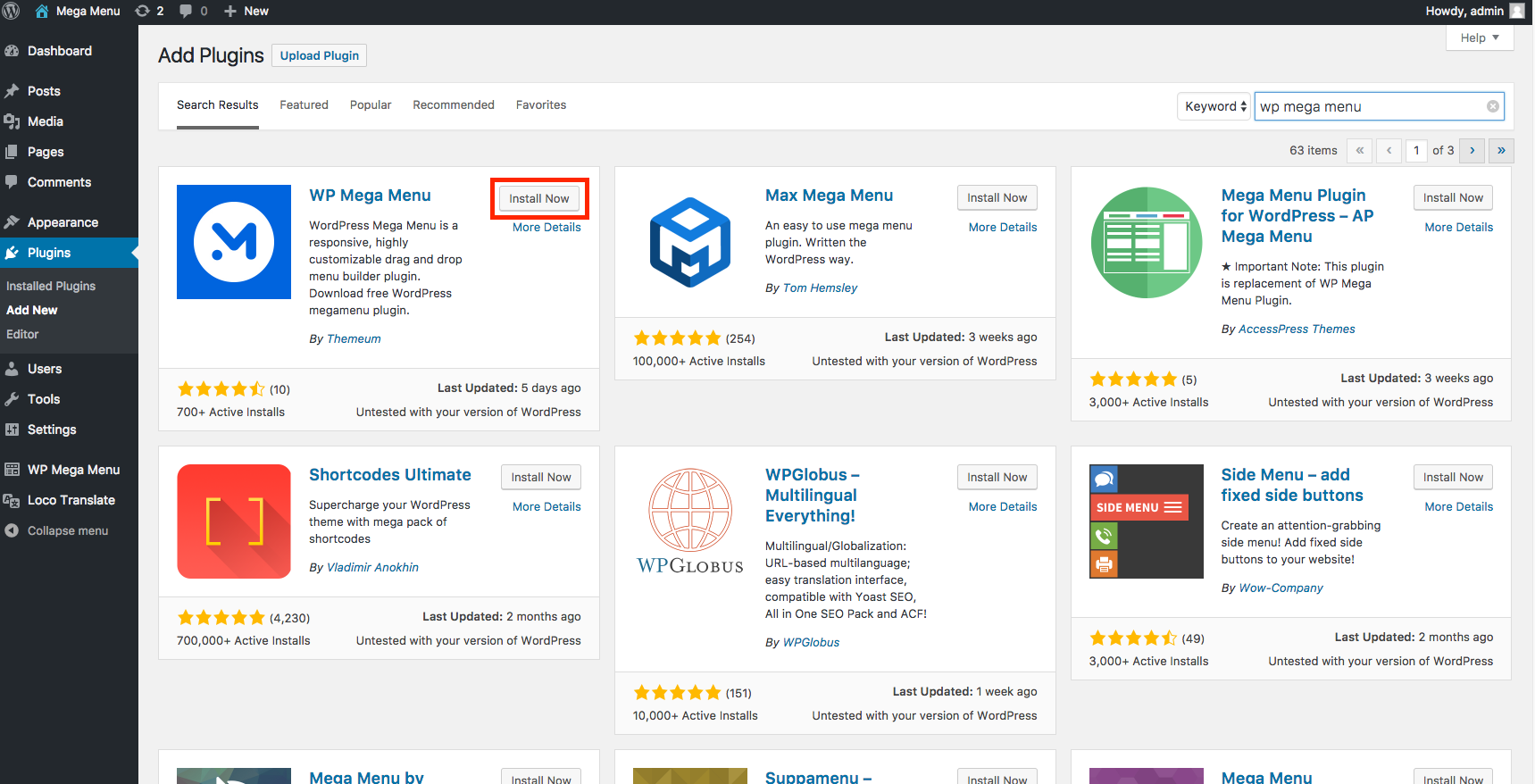Open the plugin Editor submenu item
This screenshot has width=1535, height=784.
coord(22,334)
